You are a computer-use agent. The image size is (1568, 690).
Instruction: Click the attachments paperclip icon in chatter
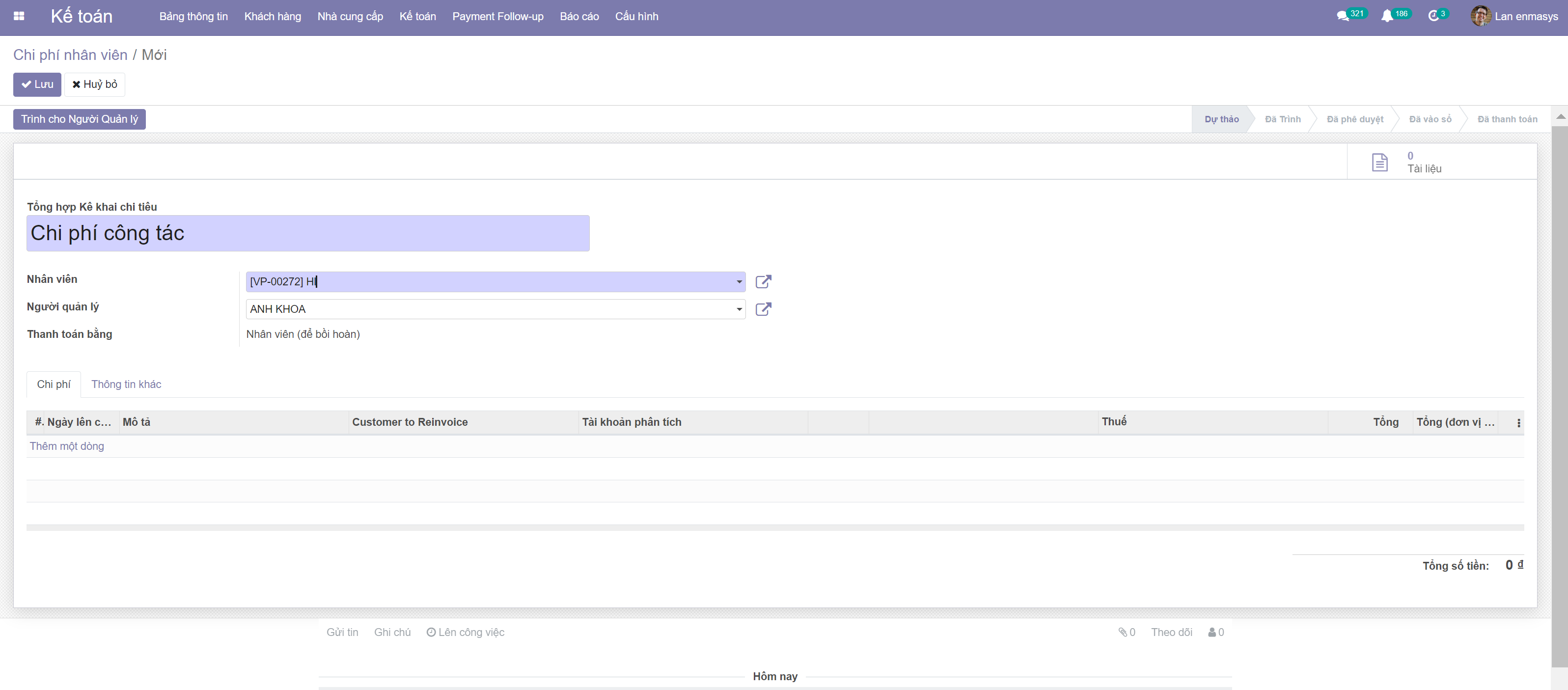1123,632
